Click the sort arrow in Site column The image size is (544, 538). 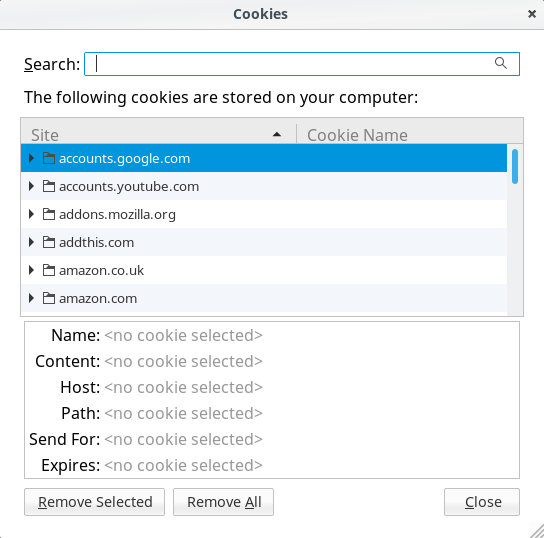click(x=277, y=135)
